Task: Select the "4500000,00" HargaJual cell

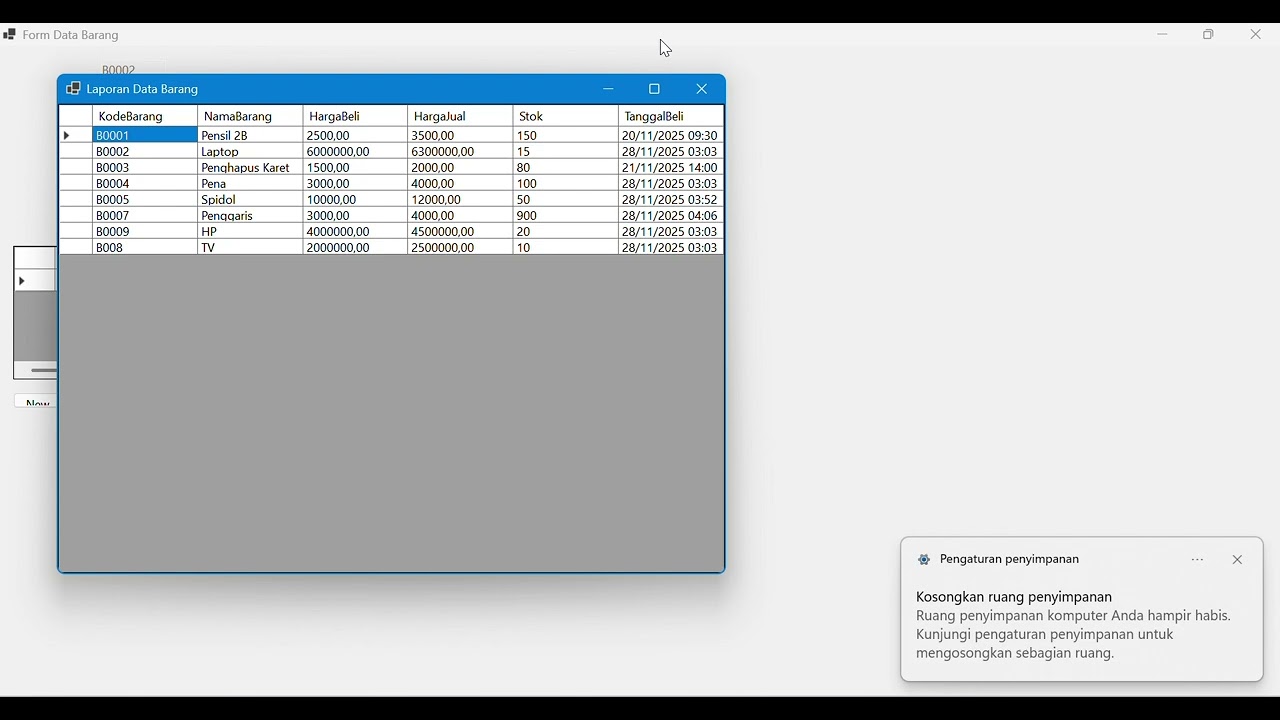Action: 460,231
